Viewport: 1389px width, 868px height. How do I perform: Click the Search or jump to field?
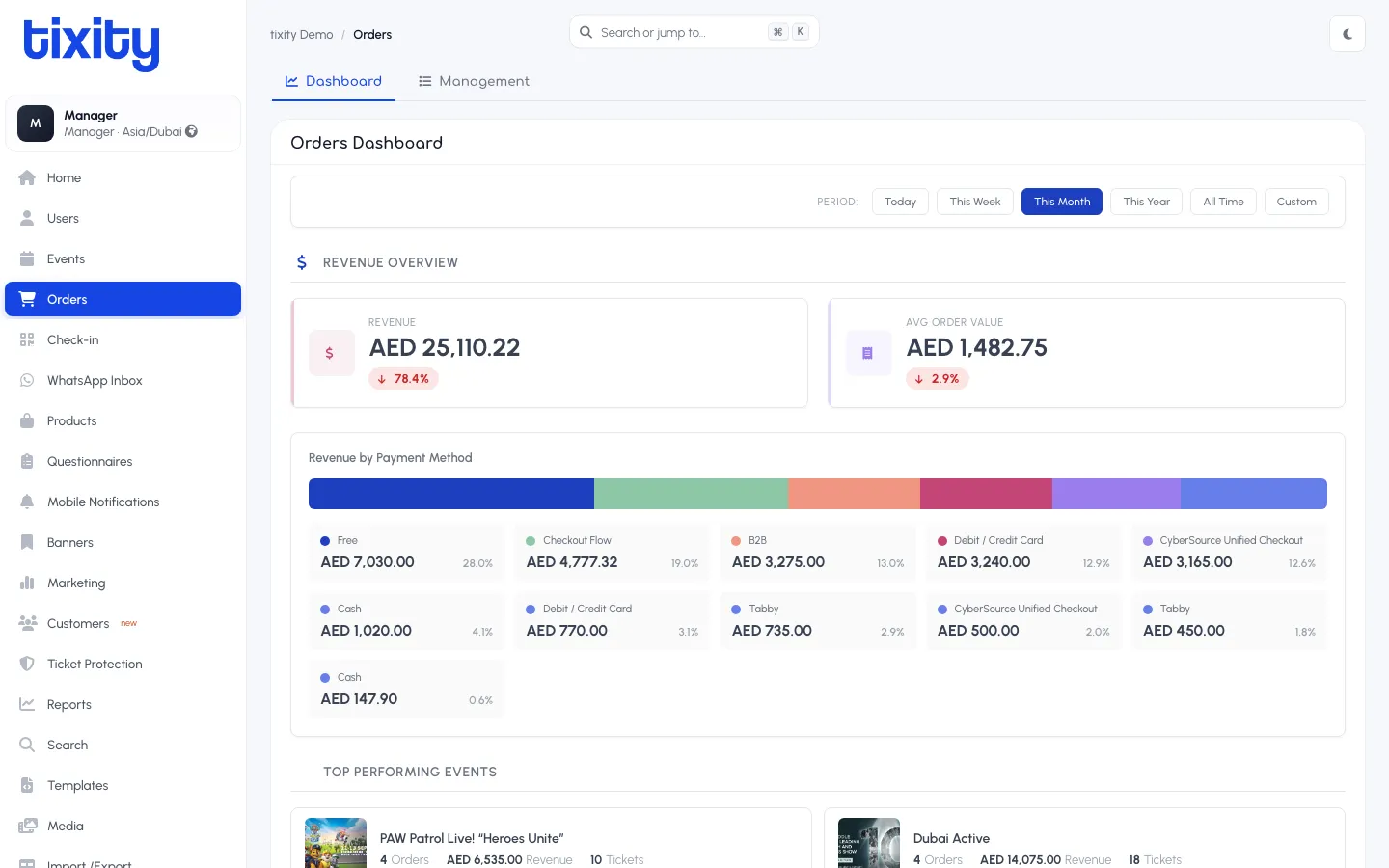coord(694,32)
